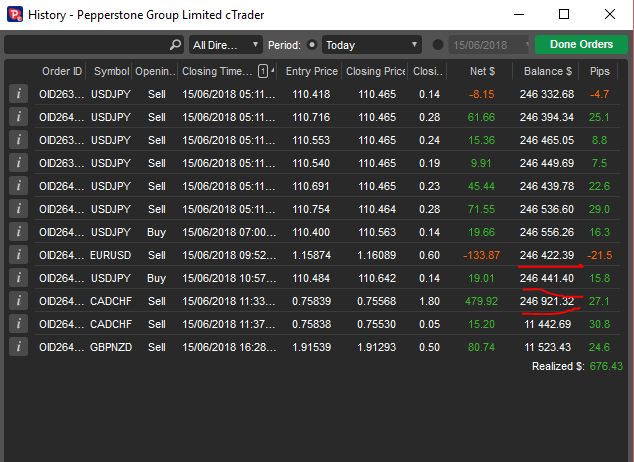Click entry price 1.15874
This screenshot has width=634, height=462.
click(x=311, y=255)
